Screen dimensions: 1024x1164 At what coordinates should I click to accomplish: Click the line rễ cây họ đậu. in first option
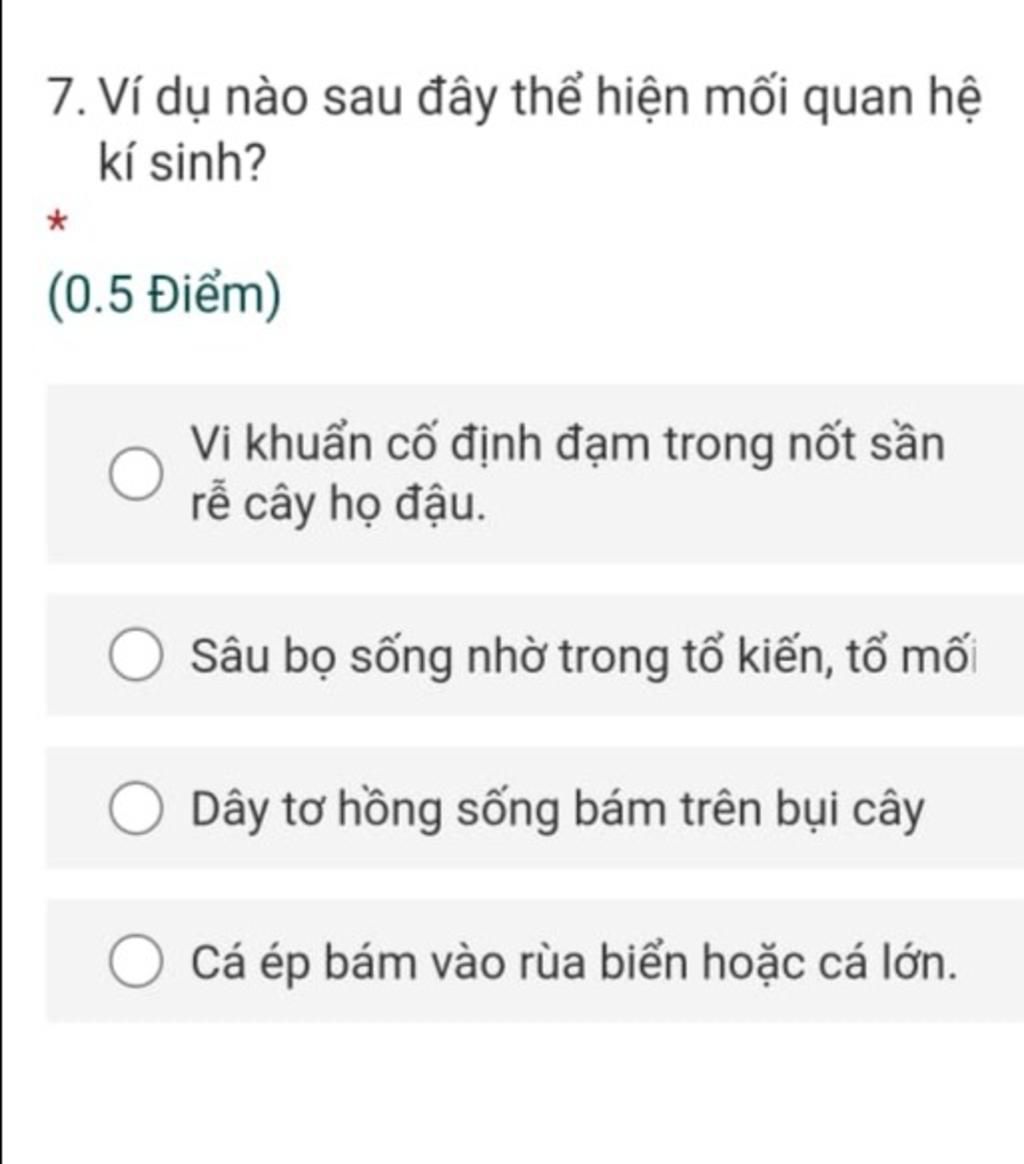click(339, 506)
